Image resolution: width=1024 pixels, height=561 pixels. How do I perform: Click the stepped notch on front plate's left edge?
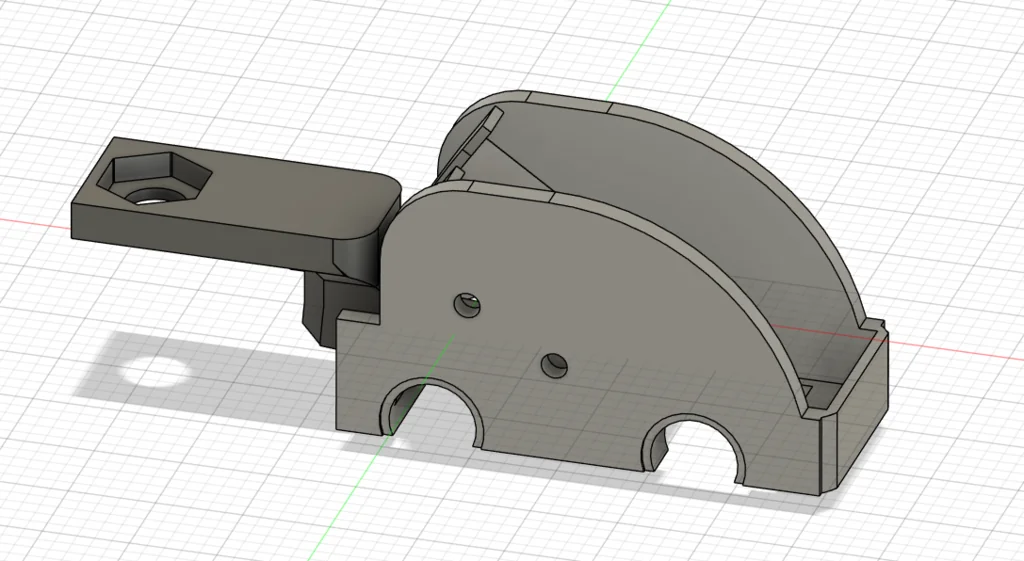click(356, 318)
